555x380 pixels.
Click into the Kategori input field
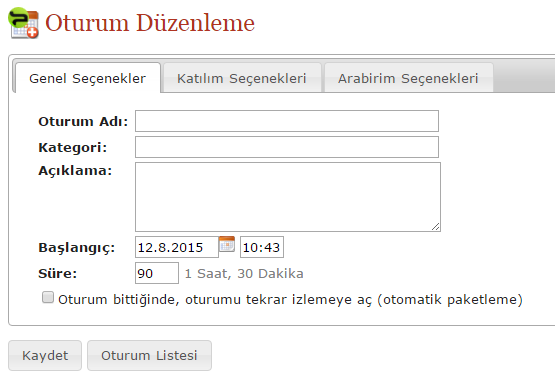[287, 147]
